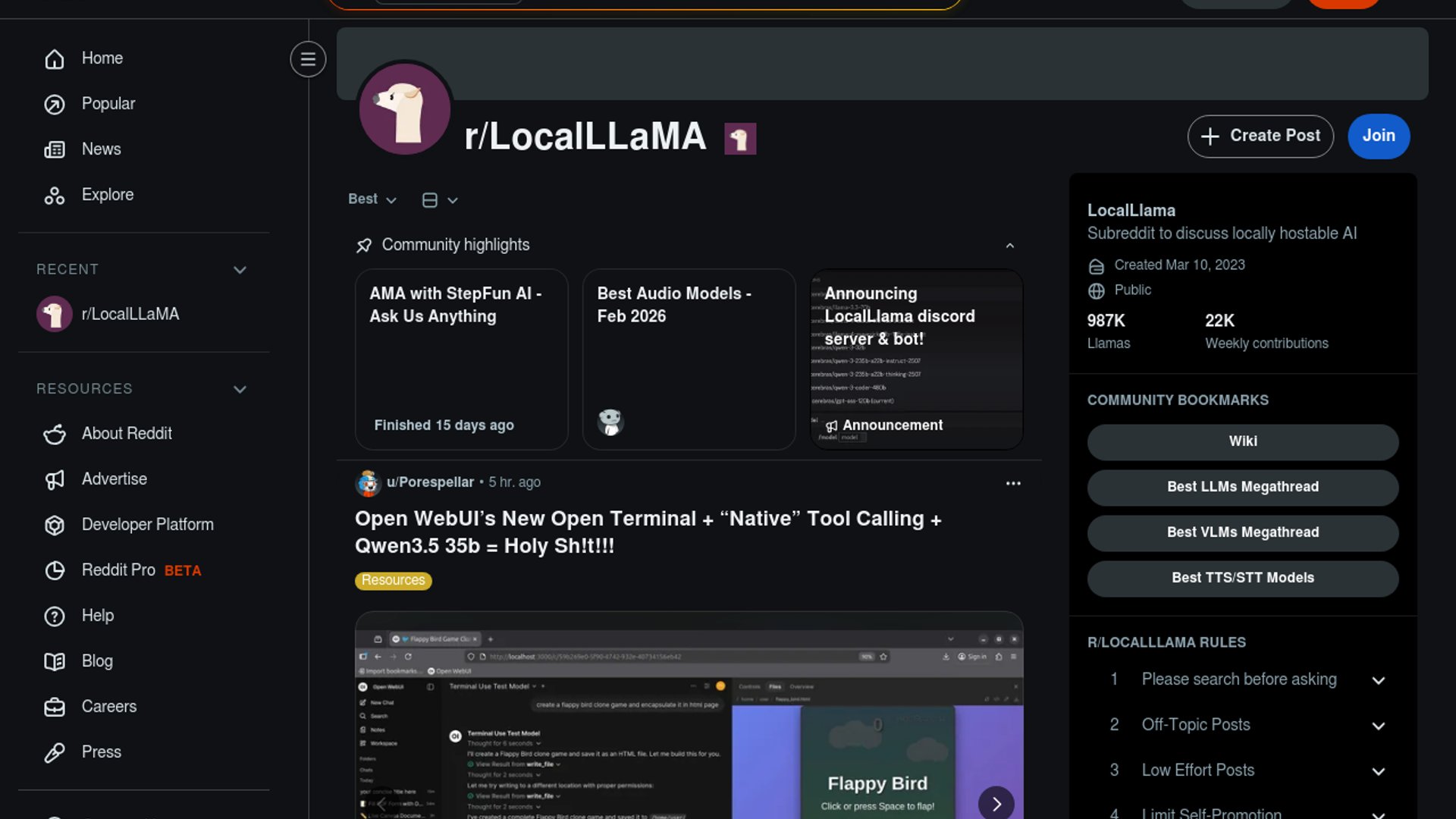Collapse the Resources section

240,389
